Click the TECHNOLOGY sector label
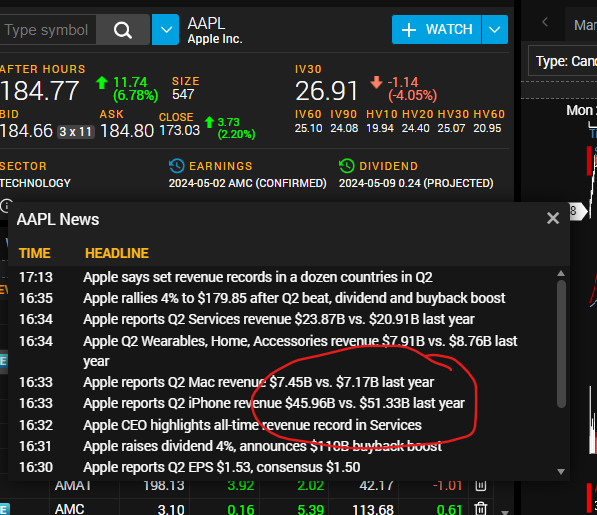The height and width of the screenshot is (515, 597). point(35,183)
